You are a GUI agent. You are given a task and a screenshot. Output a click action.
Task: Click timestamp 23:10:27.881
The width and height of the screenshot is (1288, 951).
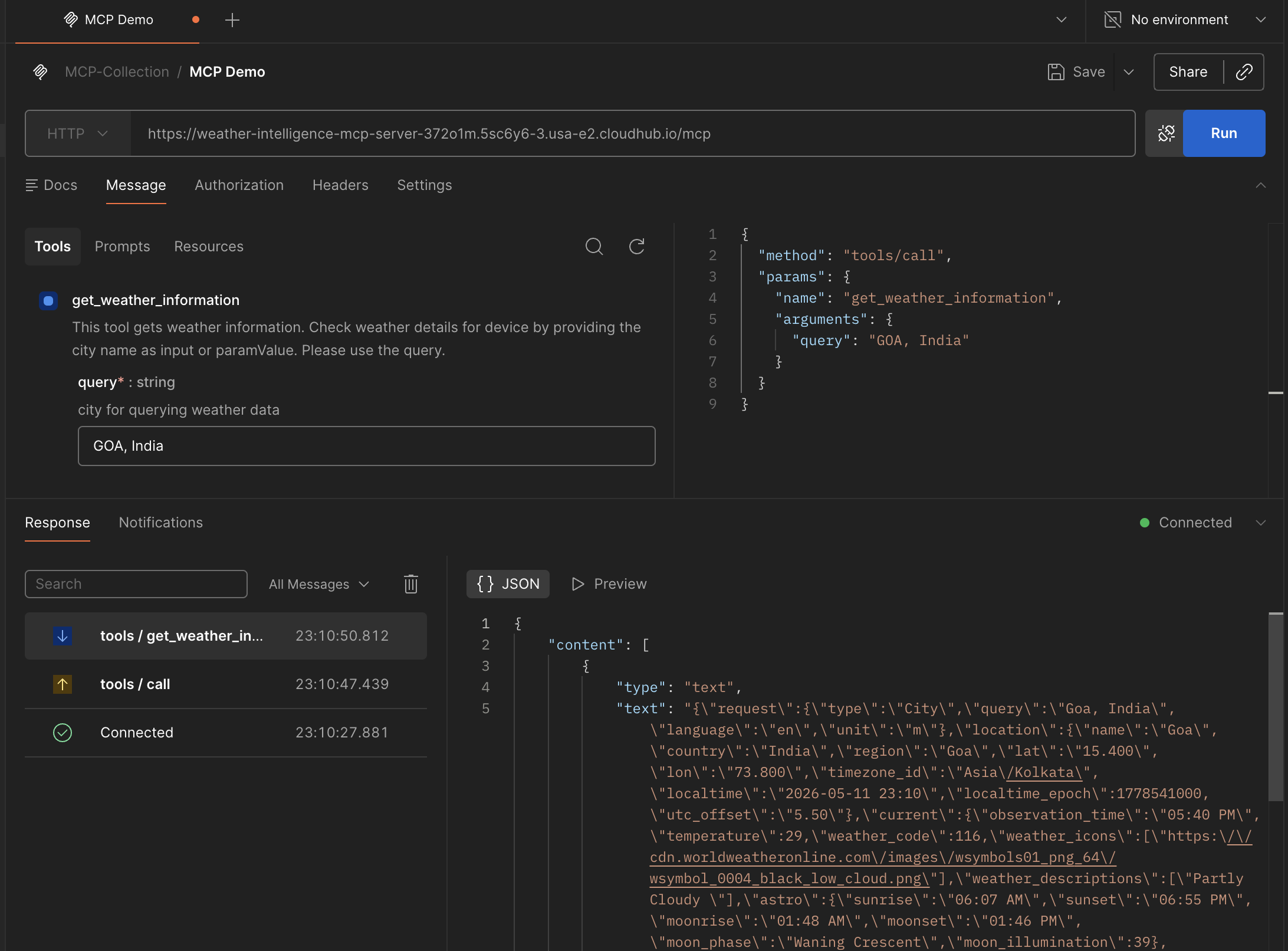(342, 733)
